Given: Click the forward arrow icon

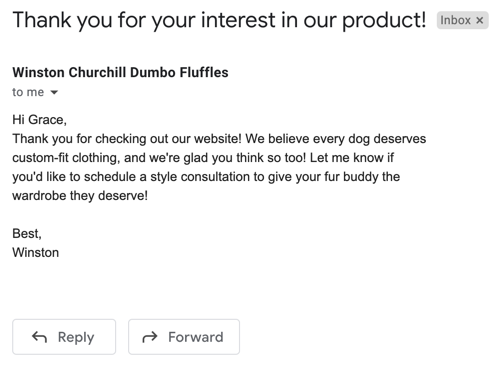Looking at the screenshot, I should 150,337.
